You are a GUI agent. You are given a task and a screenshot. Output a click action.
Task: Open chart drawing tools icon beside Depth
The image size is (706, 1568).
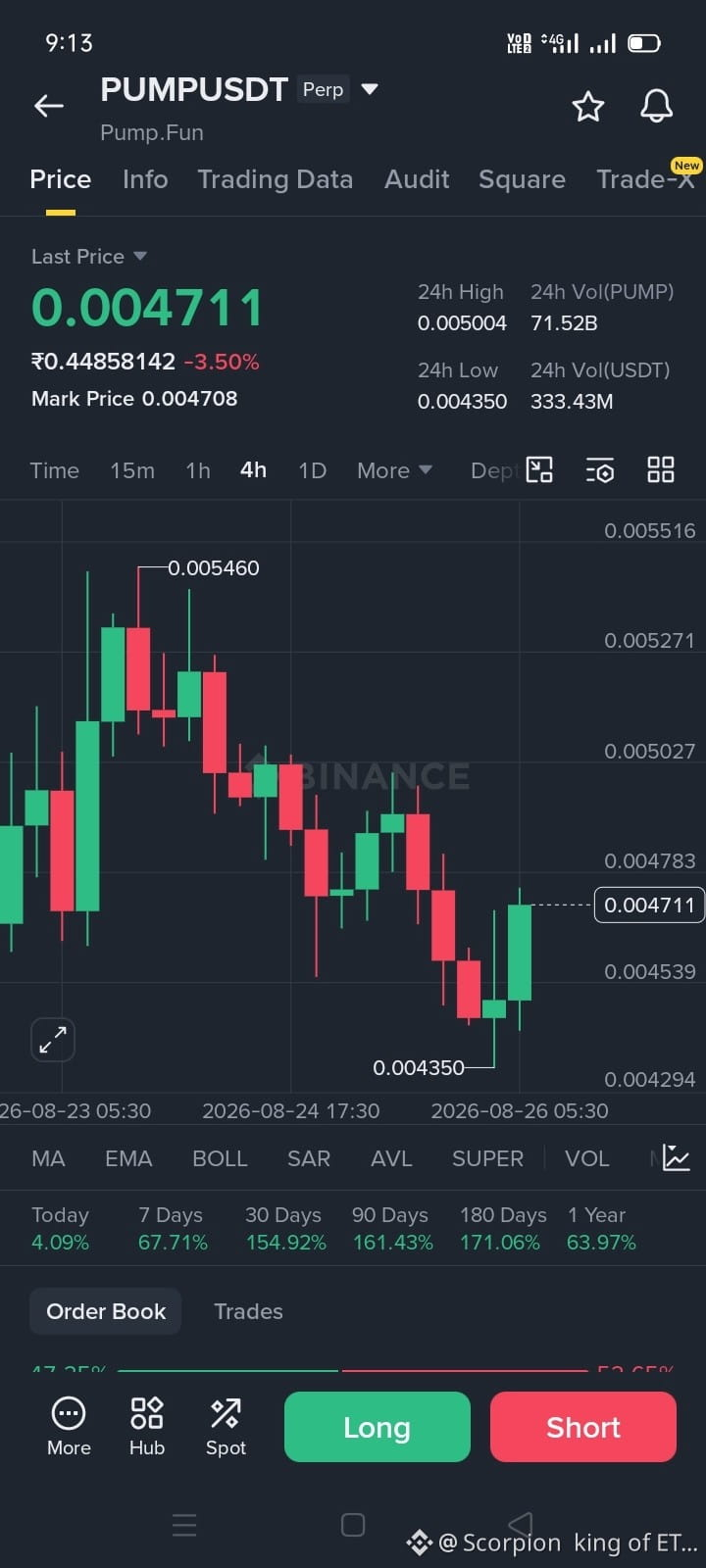coord(539,470)
